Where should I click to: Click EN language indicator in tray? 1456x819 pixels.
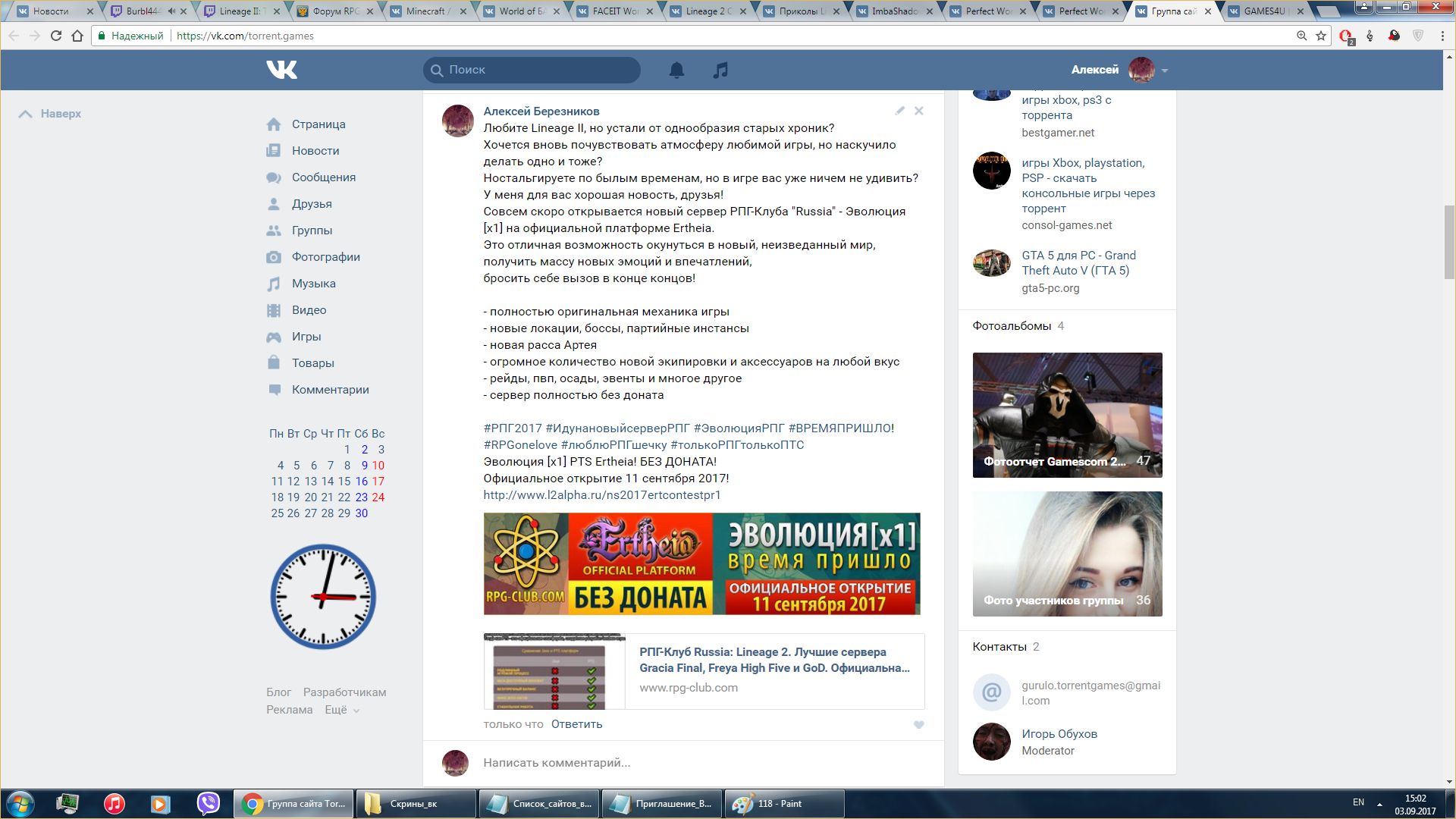pyautogui.click(x=1358, y=802)
